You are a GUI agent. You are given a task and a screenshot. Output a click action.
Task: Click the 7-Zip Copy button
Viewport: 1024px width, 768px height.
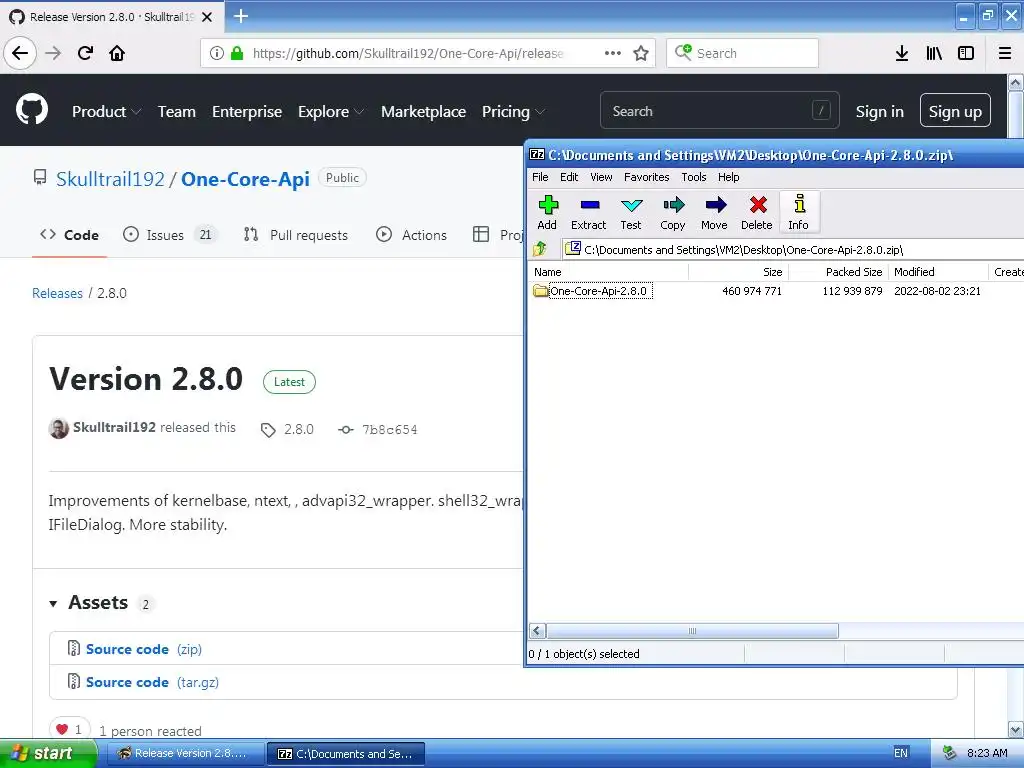pos(673,213)
